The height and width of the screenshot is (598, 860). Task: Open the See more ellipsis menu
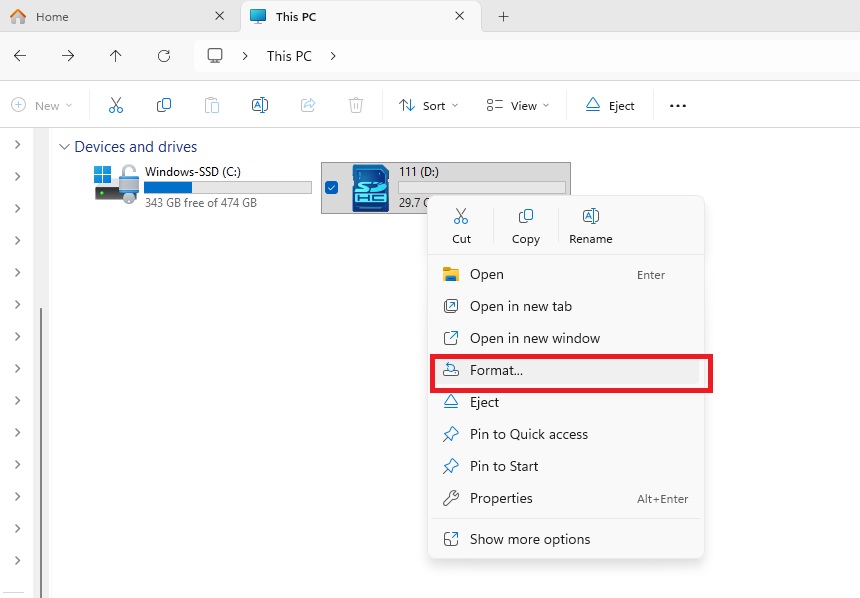click(678, 105)
